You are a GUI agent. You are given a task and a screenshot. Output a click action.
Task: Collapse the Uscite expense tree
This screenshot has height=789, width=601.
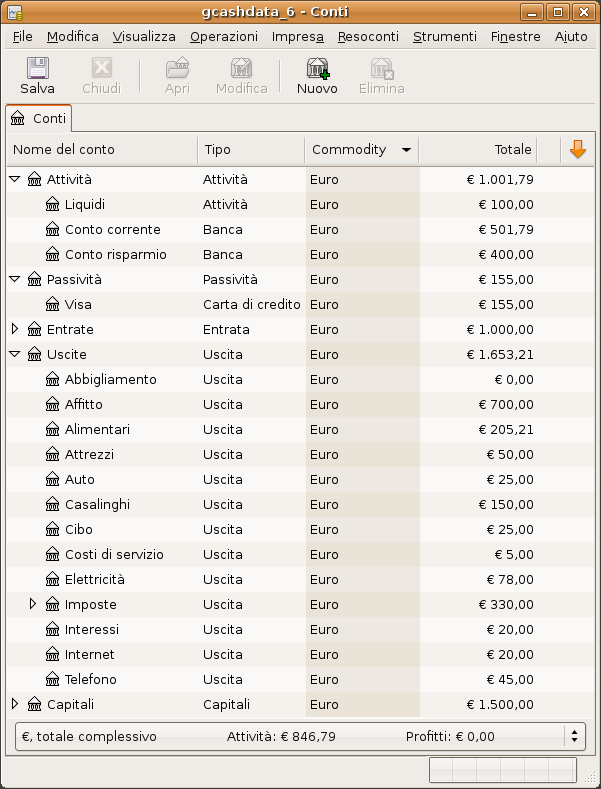(14, 354)
